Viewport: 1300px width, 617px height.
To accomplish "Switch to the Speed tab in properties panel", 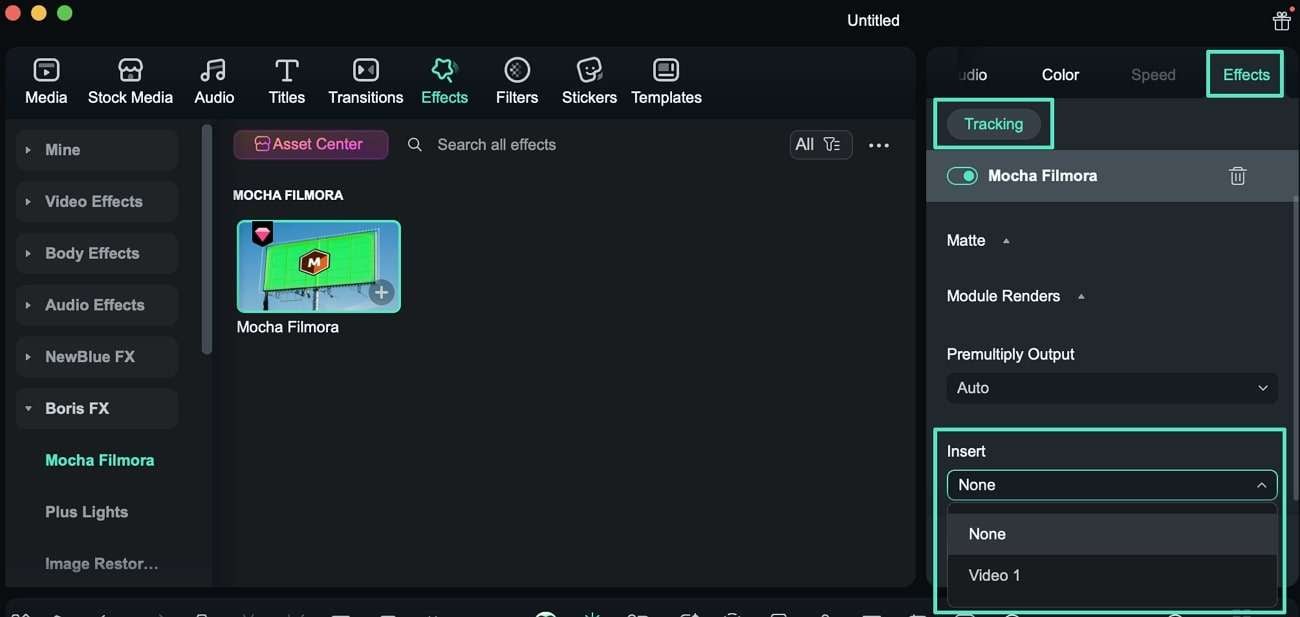I will click(1153, 75).
